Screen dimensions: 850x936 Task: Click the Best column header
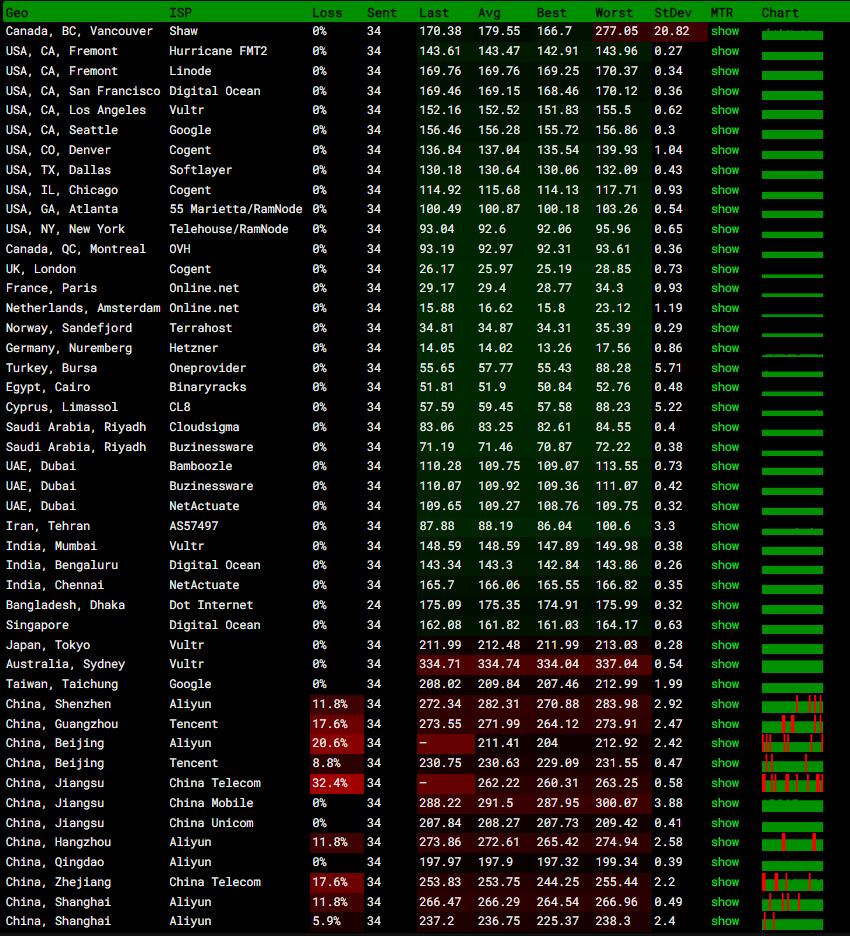(552, 13)
